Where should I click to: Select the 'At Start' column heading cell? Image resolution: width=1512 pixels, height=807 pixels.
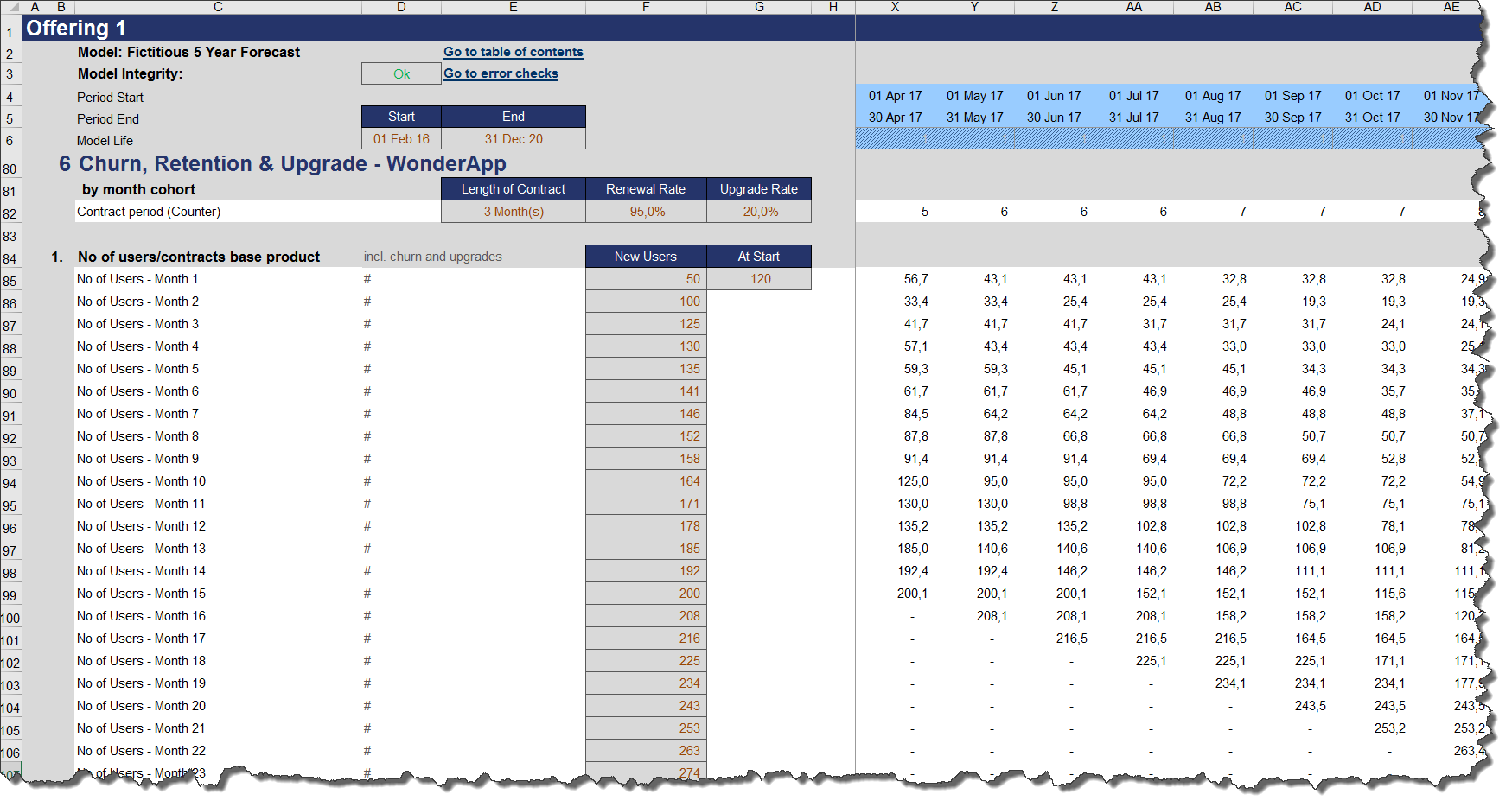click(759, 257)
